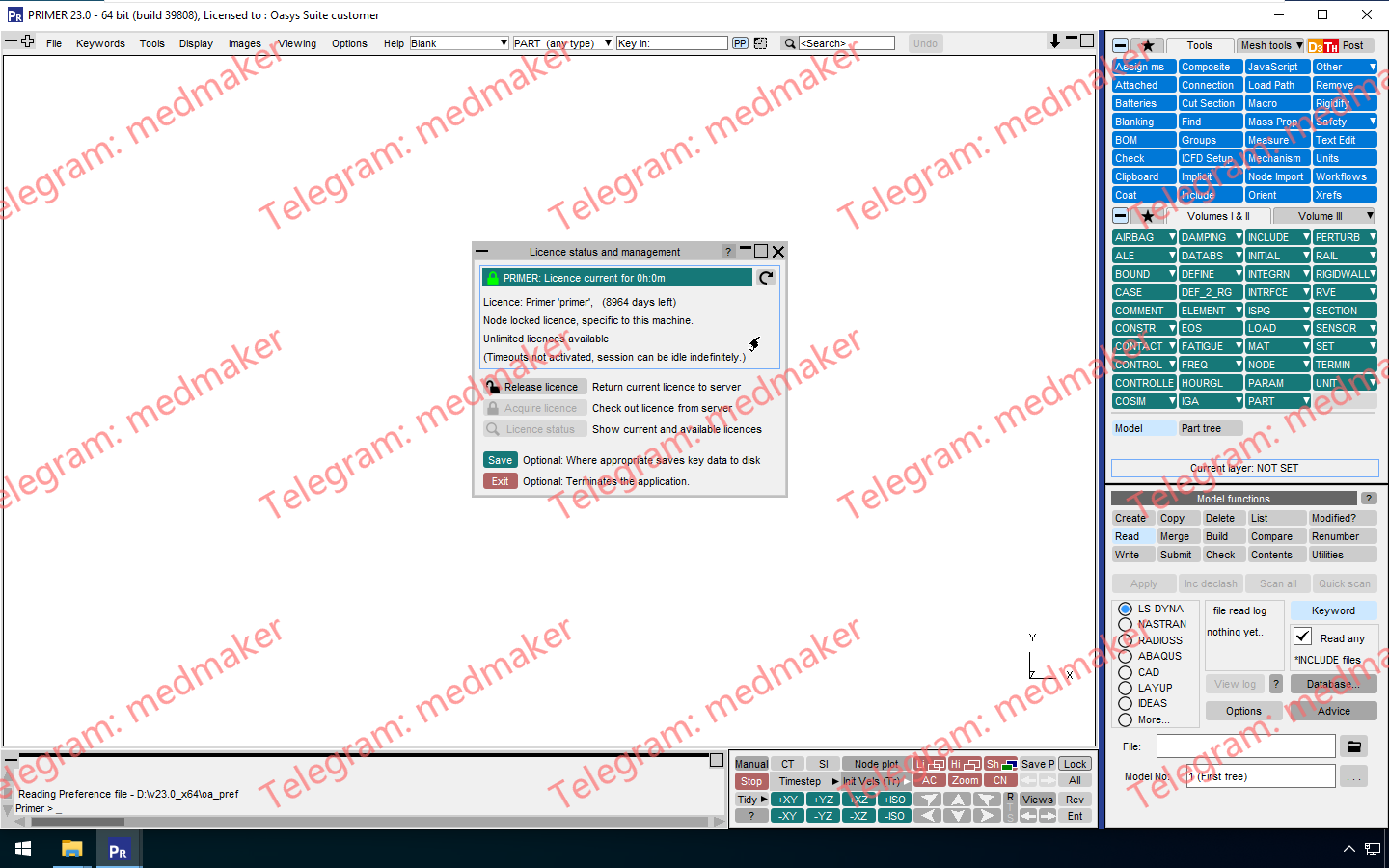Click the file browse folder icon
Image resolution: width=1389 pixels, height=868 pixels.
[x=1353, y=746]
